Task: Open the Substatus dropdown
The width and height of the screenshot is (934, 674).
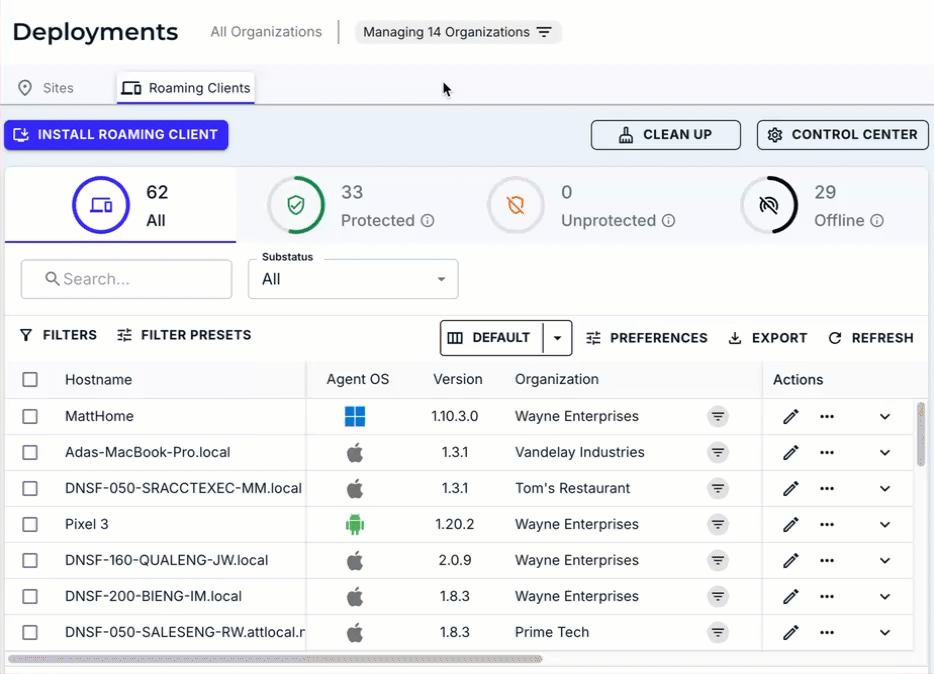Action: tap(353, 279)
